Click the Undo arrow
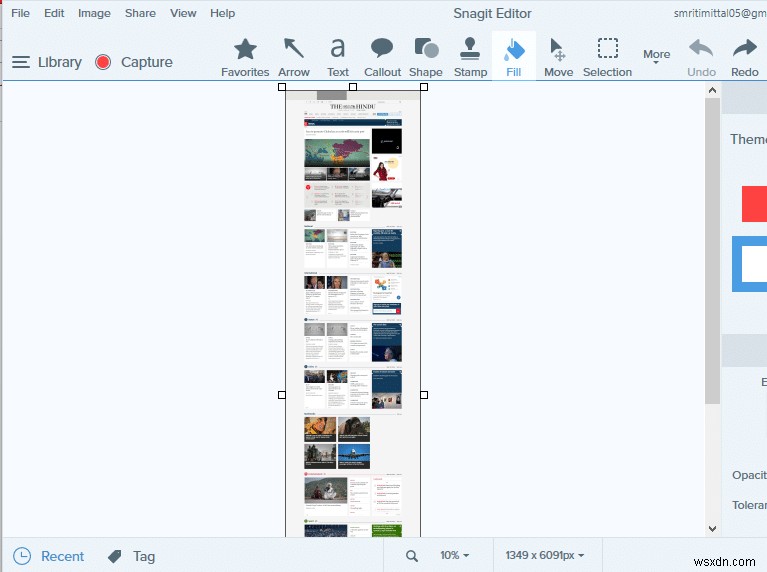The width and height of the screenshot is (767, 572). 701,57
